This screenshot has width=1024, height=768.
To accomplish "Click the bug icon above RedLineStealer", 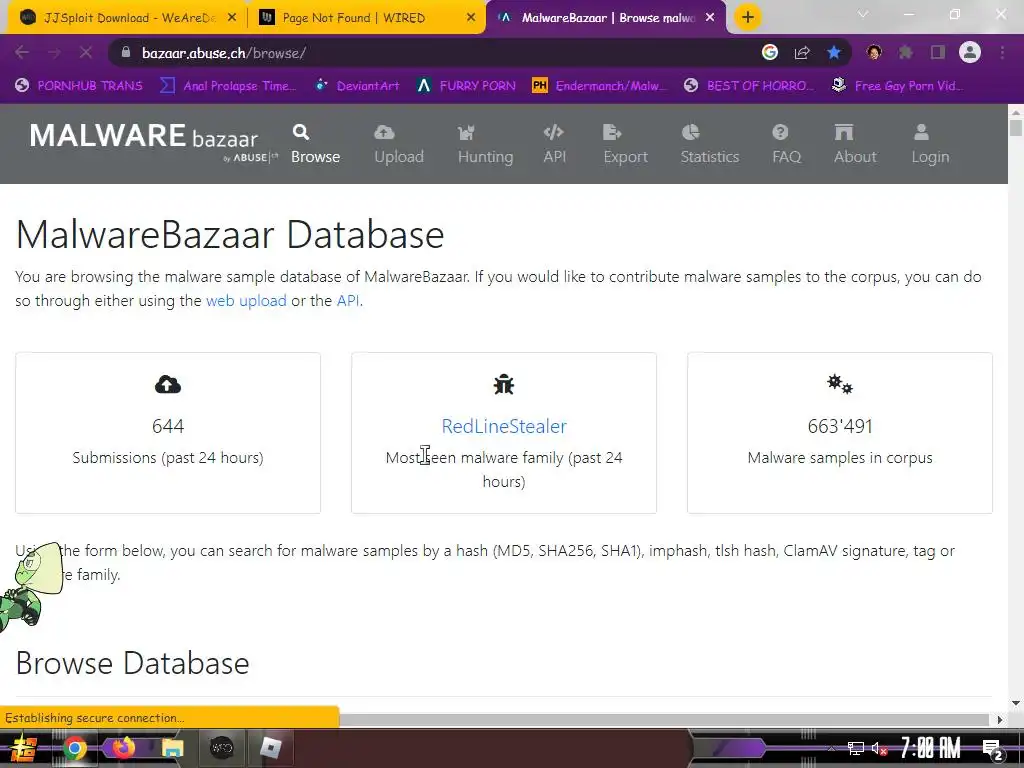I will (x=504, y=385).
